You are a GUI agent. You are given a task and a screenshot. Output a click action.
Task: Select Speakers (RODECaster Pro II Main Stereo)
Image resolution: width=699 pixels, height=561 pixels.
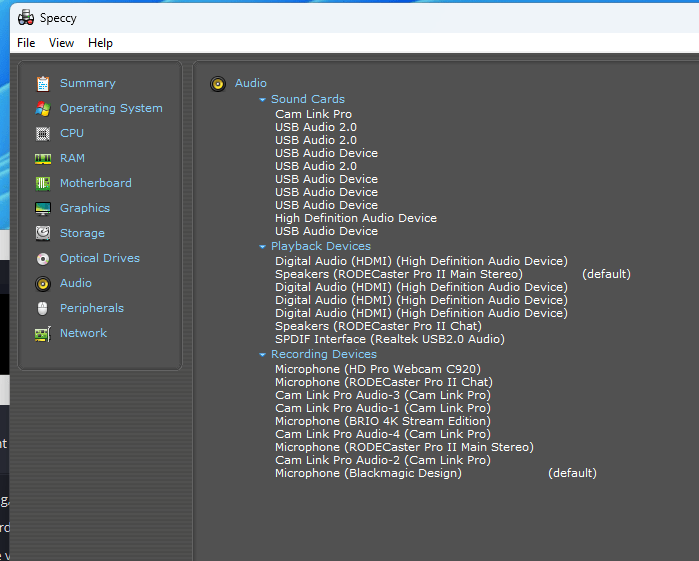[x=399, y=274]
